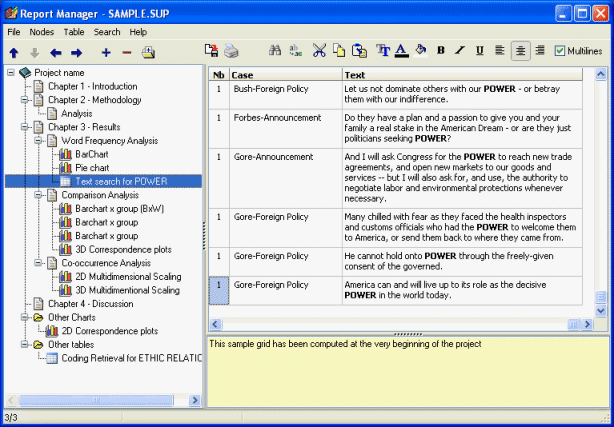Collapse the Chapter 3 - Results node

pos(25,127)
